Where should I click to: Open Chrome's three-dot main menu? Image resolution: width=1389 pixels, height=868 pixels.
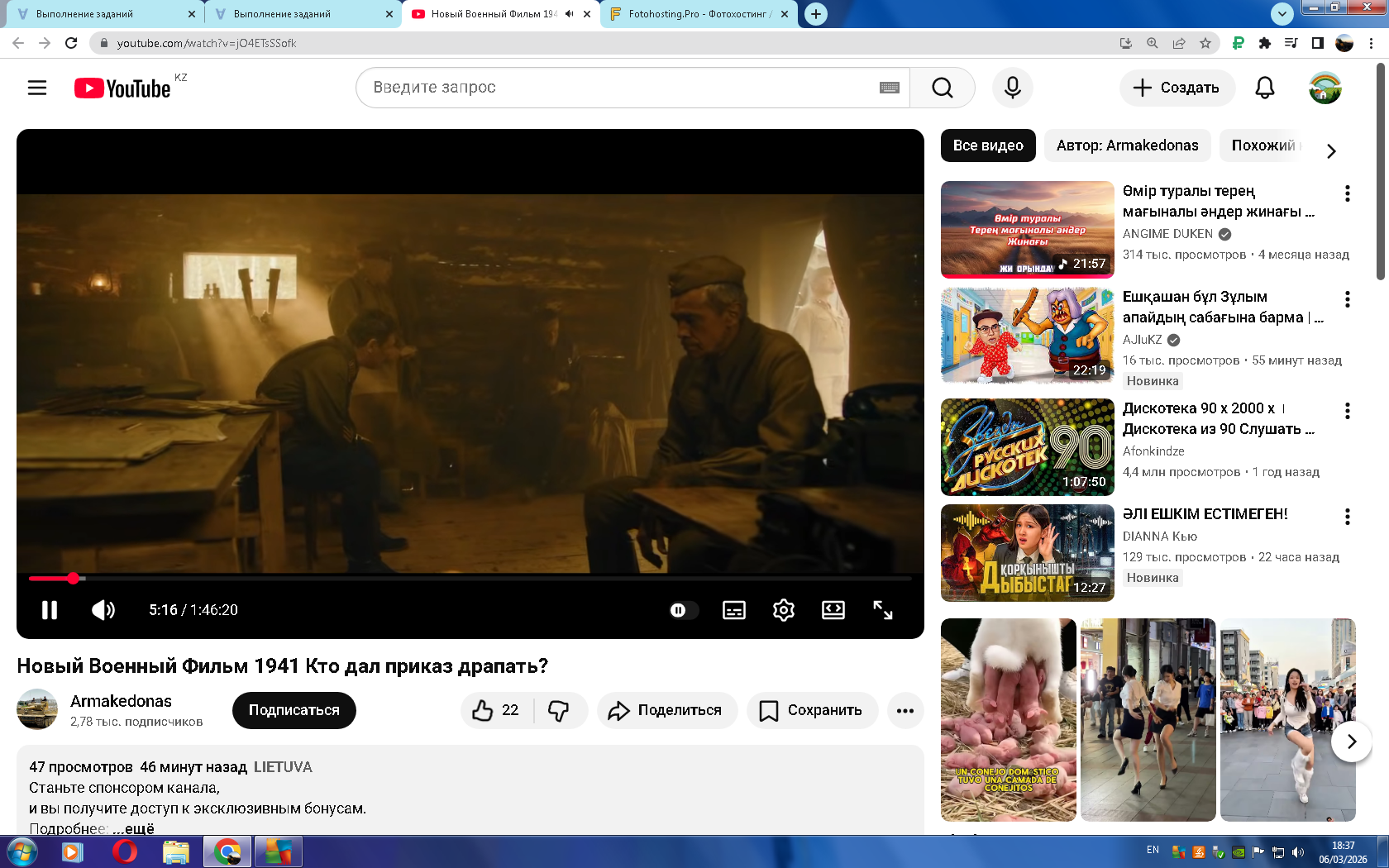(x=1372, y=43)
